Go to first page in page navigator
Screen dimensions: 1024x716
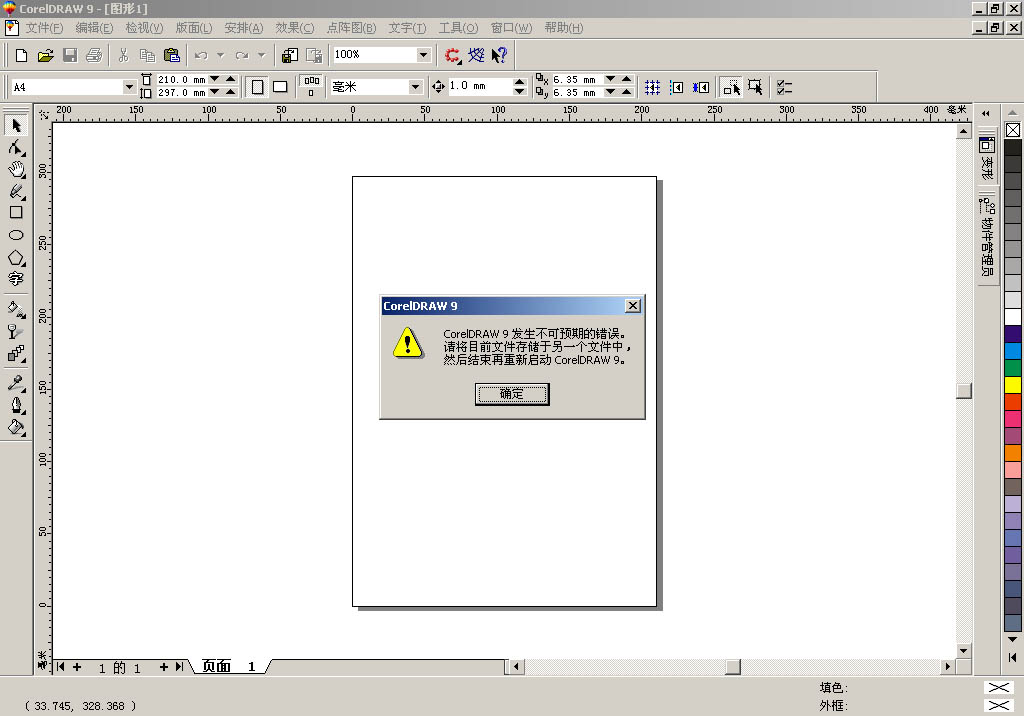(x=61, y=666)
